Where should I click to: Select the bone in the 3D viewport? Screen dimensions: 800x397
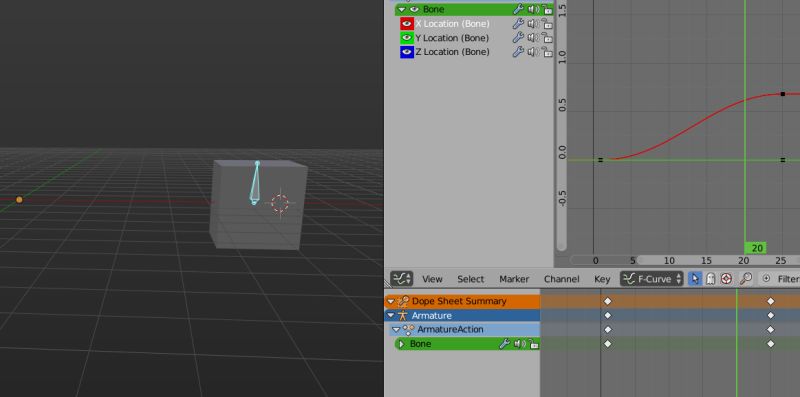tap(255, 184)
